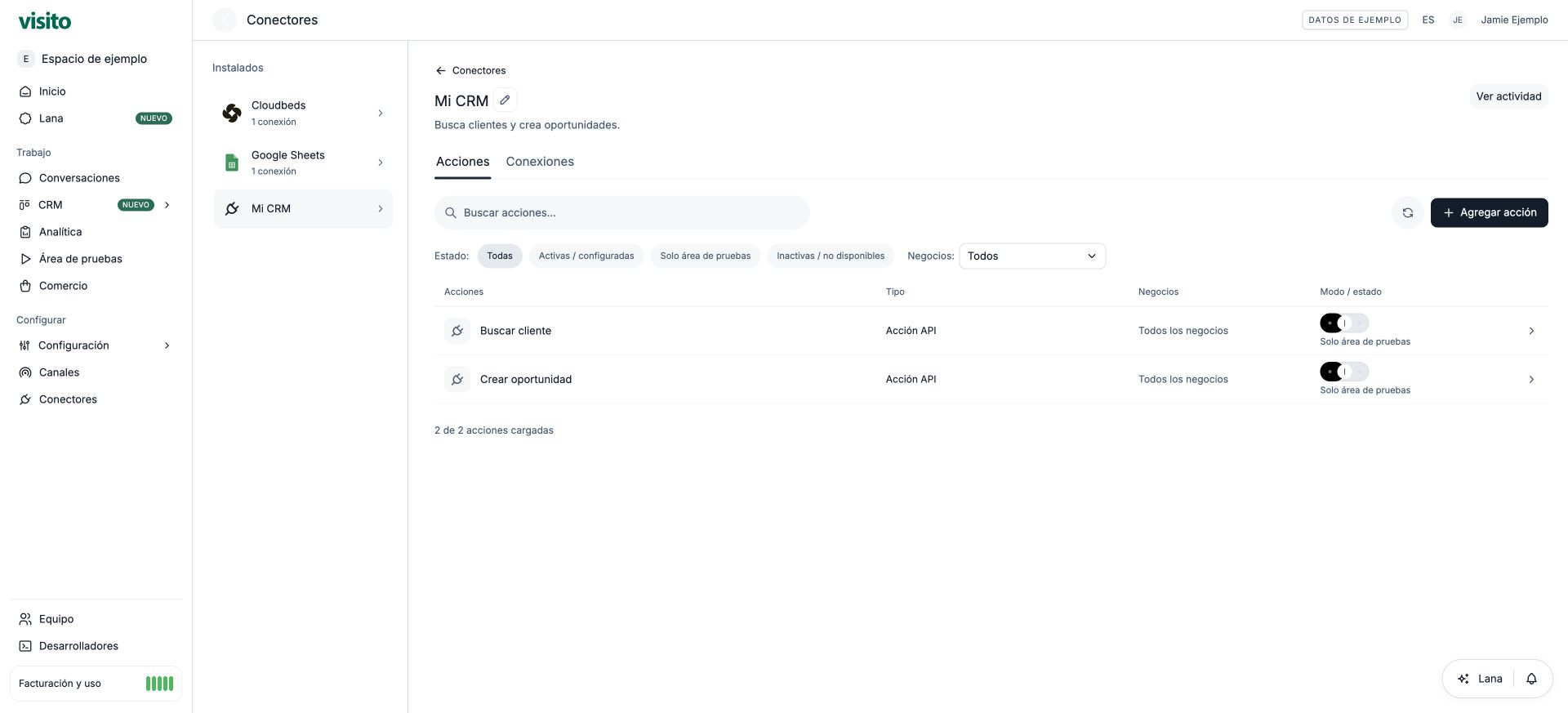Switch to the Acciones tab

[x=463, y=162]
